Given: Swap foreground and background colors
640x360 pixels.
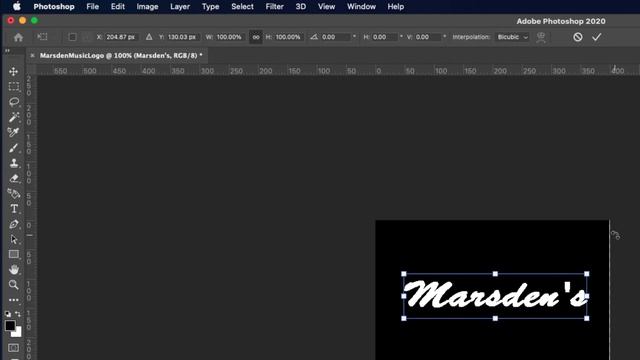Looking at the screenshot, I should [x=18, y=314].
